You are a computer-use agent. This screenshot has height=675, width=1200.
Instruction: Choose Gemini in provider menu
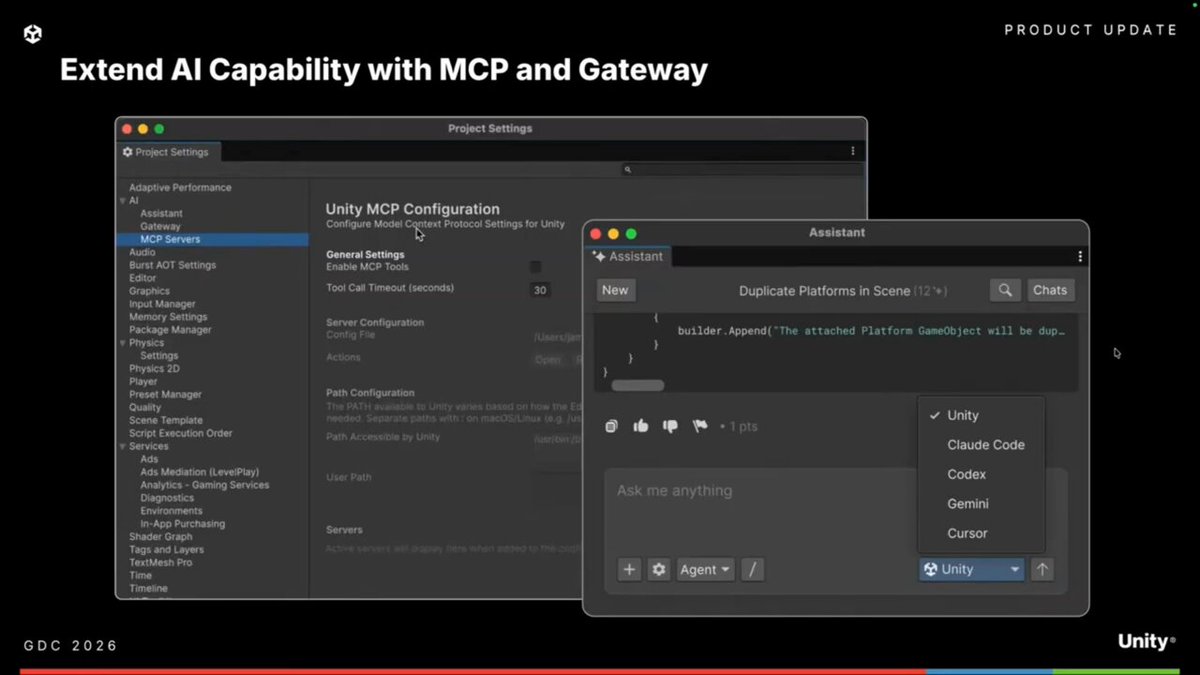[x=981, y=504]
